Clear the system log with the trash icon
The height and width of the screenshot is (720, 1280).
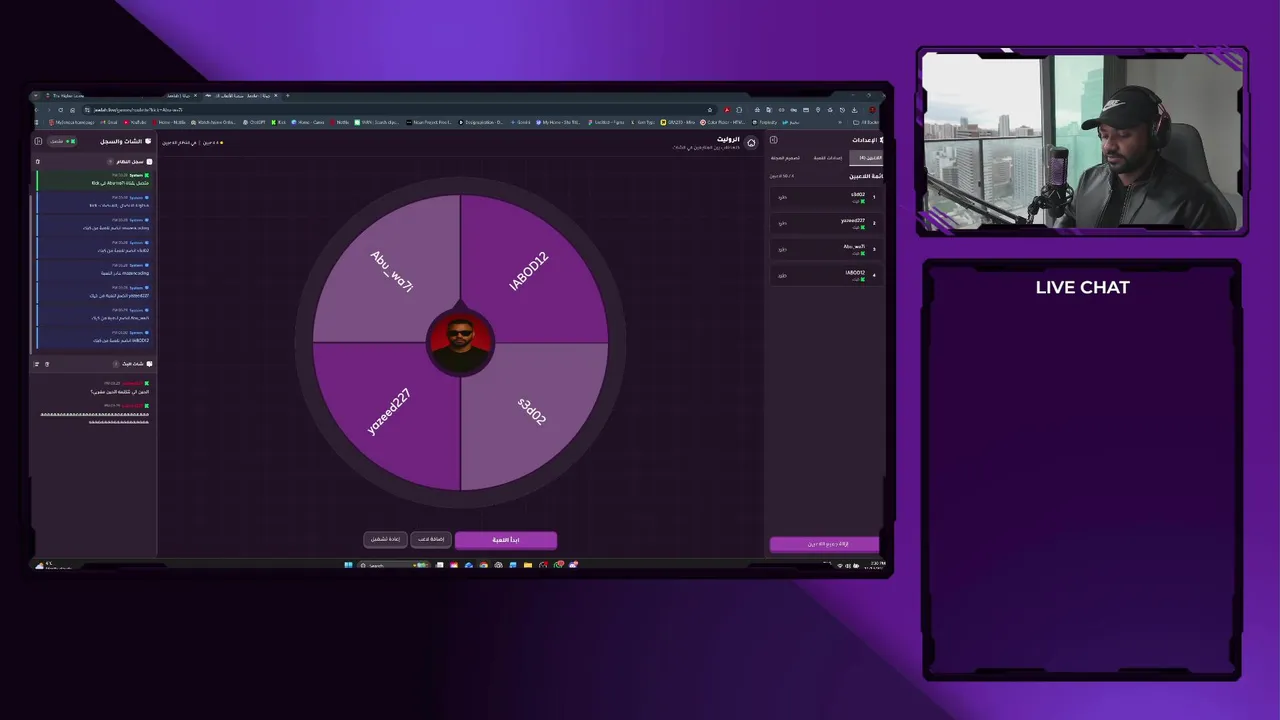point(38,162)
